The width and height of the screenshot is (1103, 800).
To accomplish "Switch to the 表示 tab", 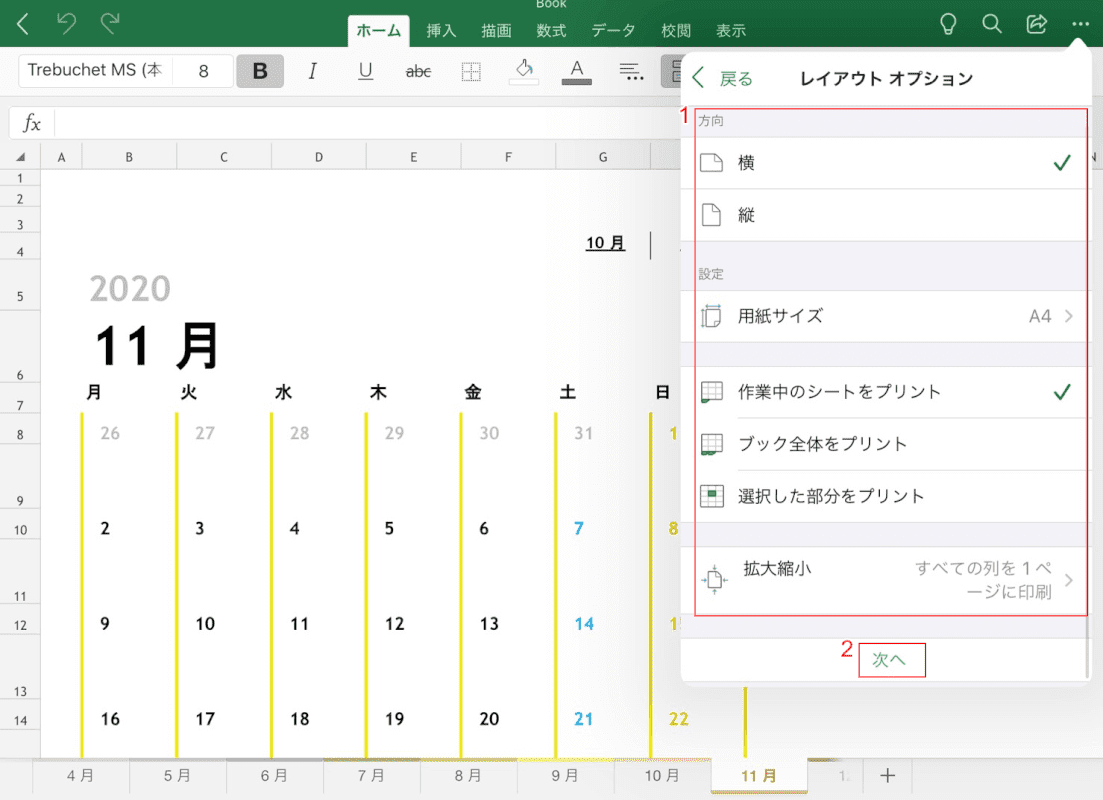I will click(x=731, y=31).
